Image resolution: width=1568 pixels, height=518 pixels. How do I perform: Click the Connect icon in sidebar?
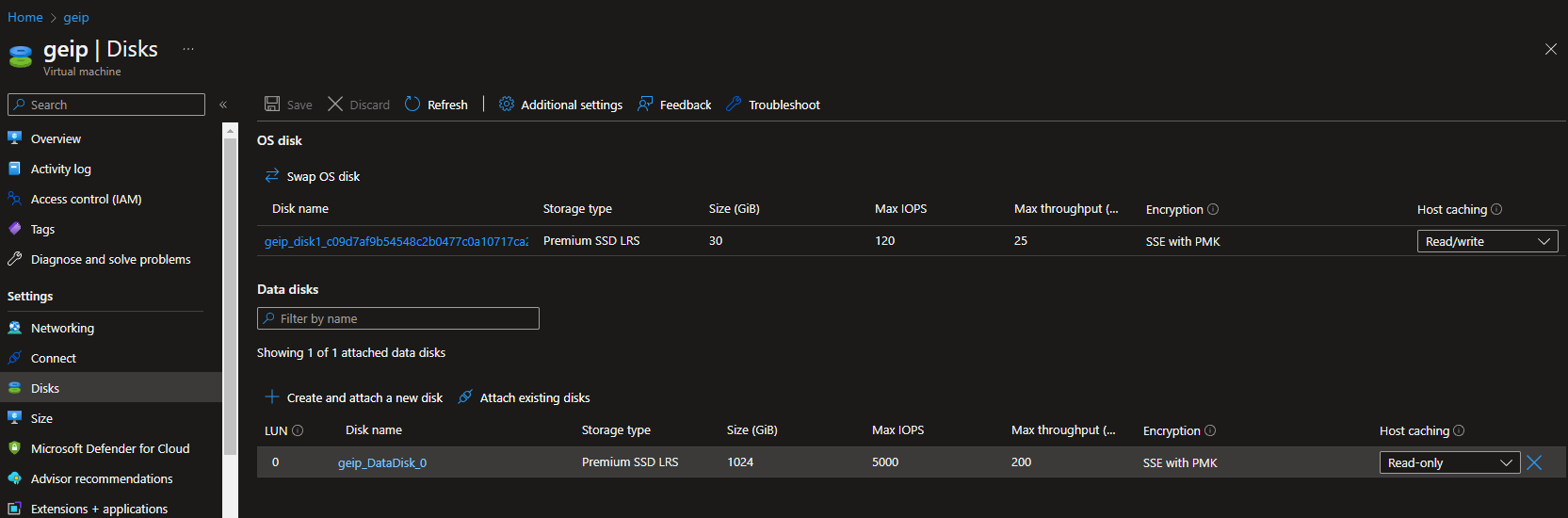[14, 358]
